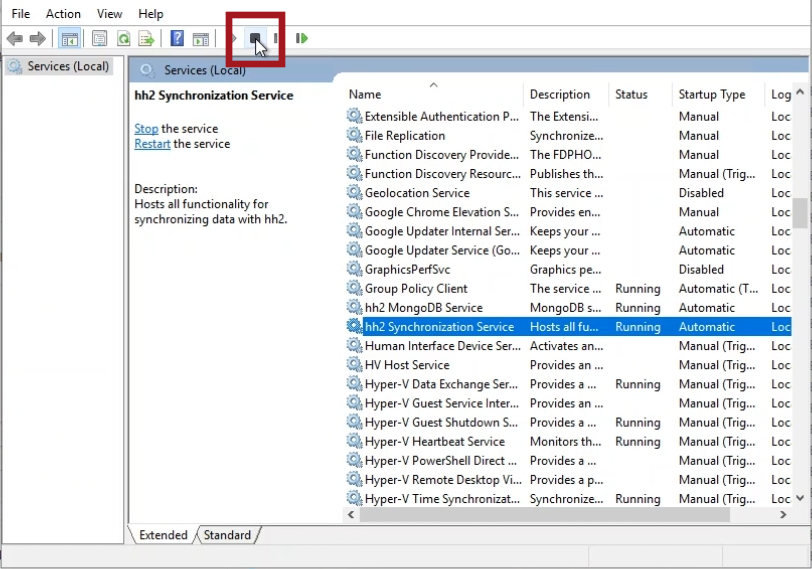
Task: Click the horizontal scrollbar left arrow
Action: tap(351, 515)
